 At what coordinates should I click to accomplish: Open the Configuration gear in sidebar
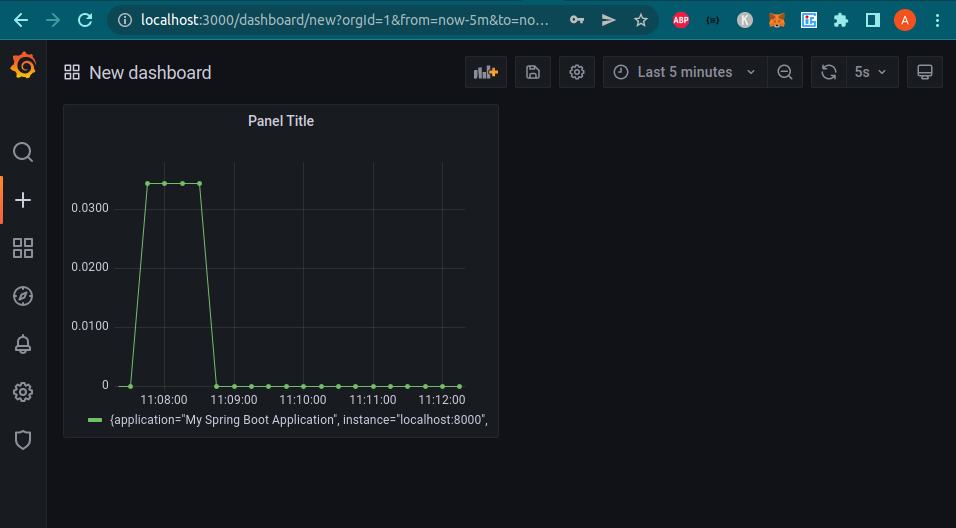click(23, 392)
